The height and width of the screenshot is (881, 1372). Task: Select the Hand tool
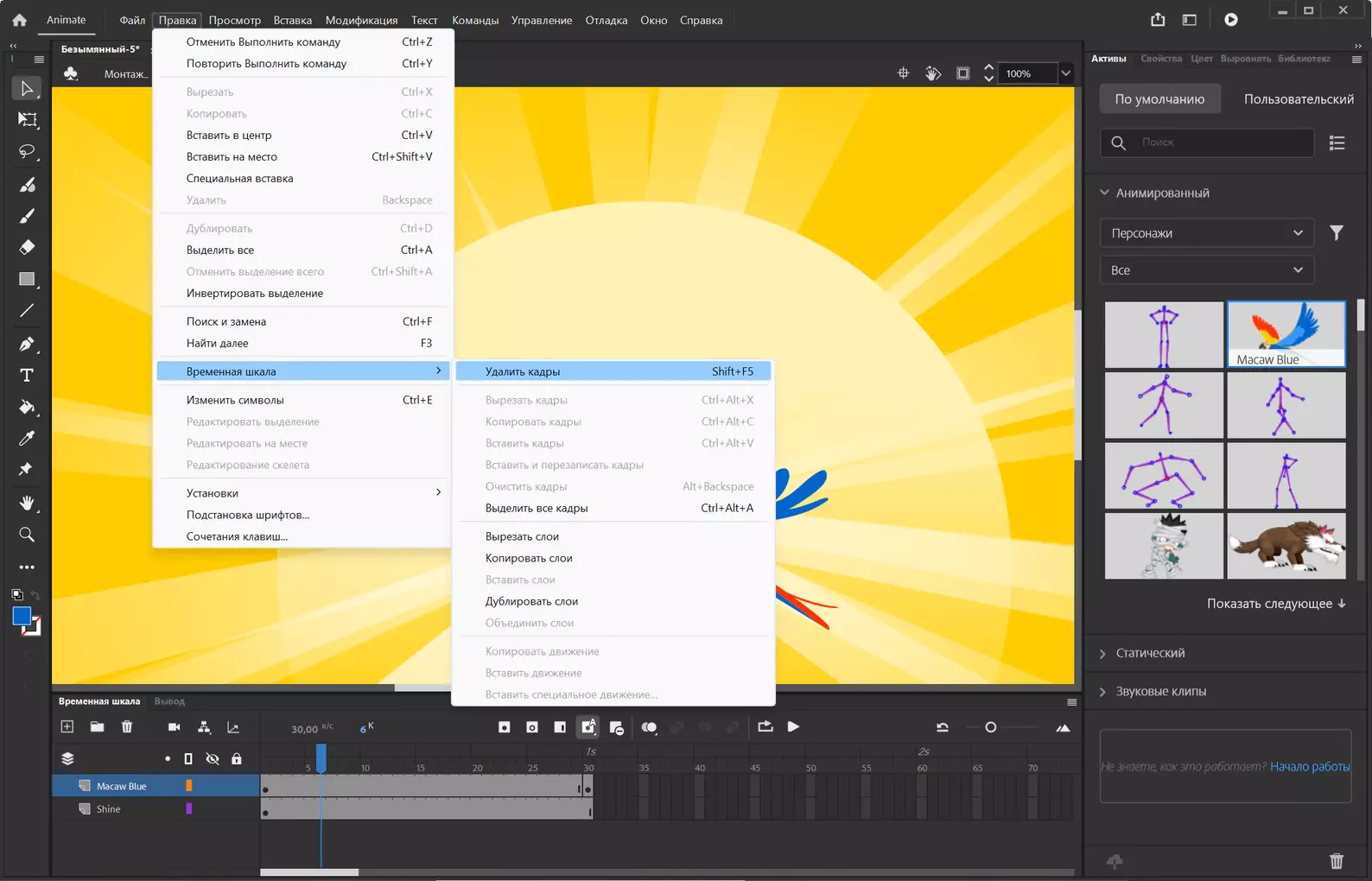coord(27,503)
